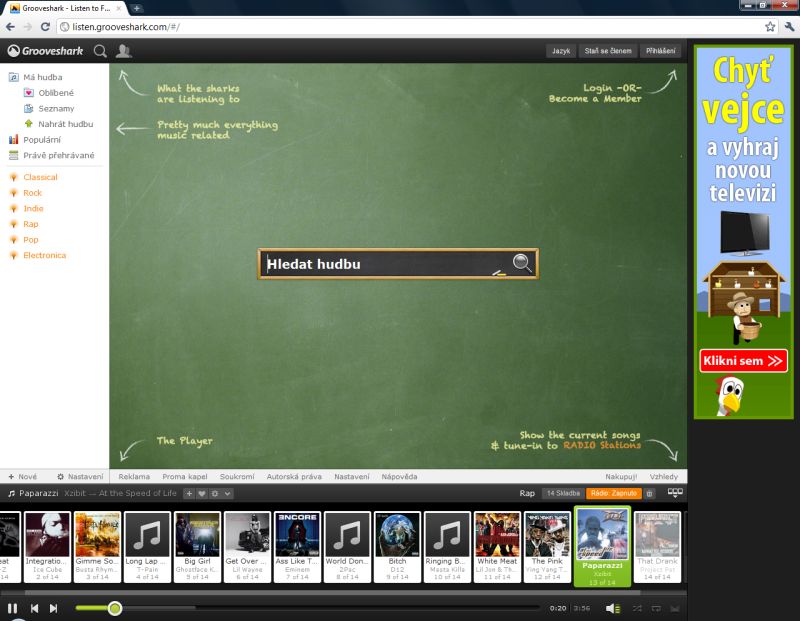Screen dimensions: 800x621
Task: Add current song using plus icon
Action: (189, 493)
